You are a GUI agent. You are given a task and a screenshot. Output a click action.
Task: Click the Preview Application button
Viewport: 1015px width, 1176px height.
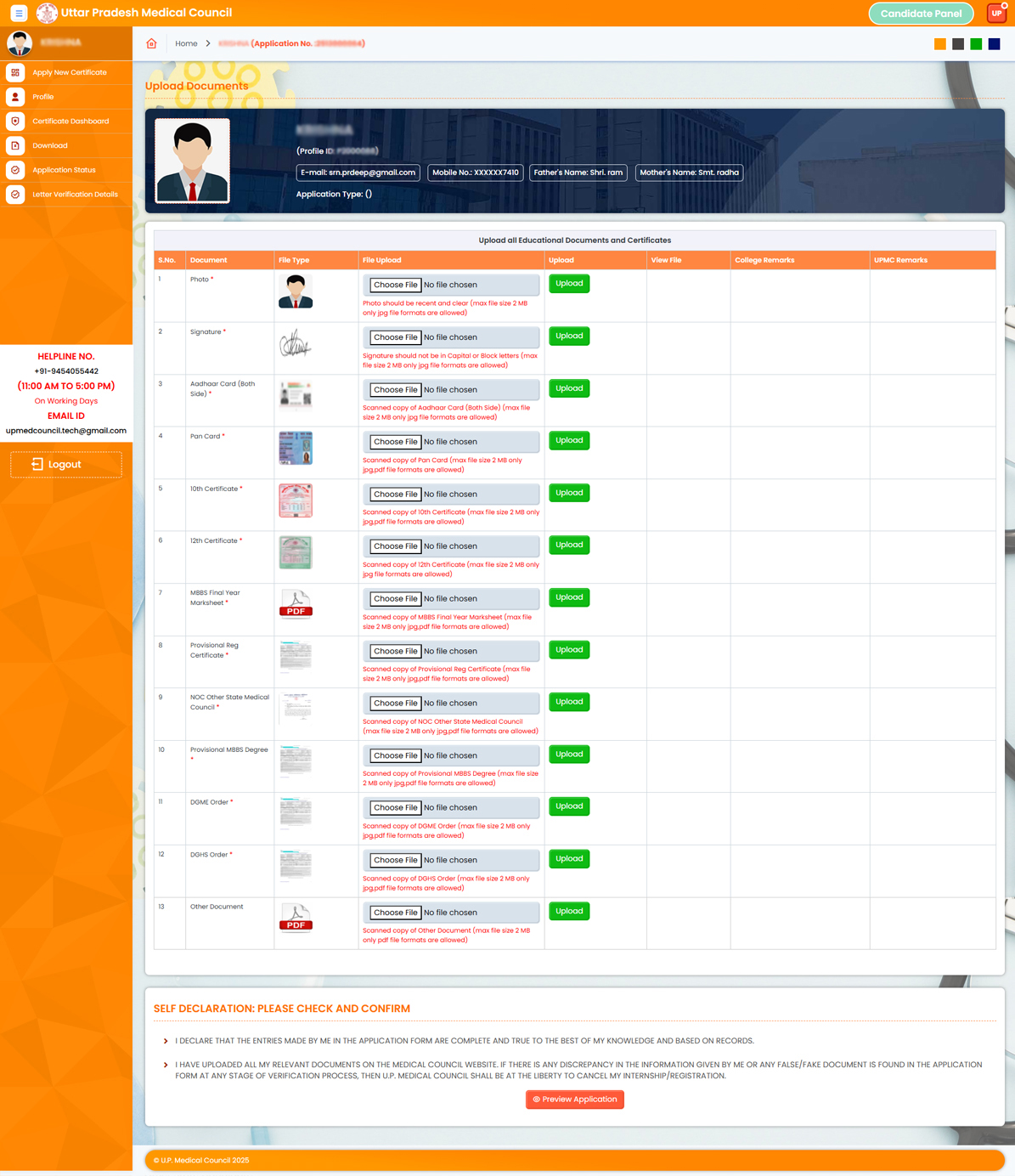point(575,1100)
